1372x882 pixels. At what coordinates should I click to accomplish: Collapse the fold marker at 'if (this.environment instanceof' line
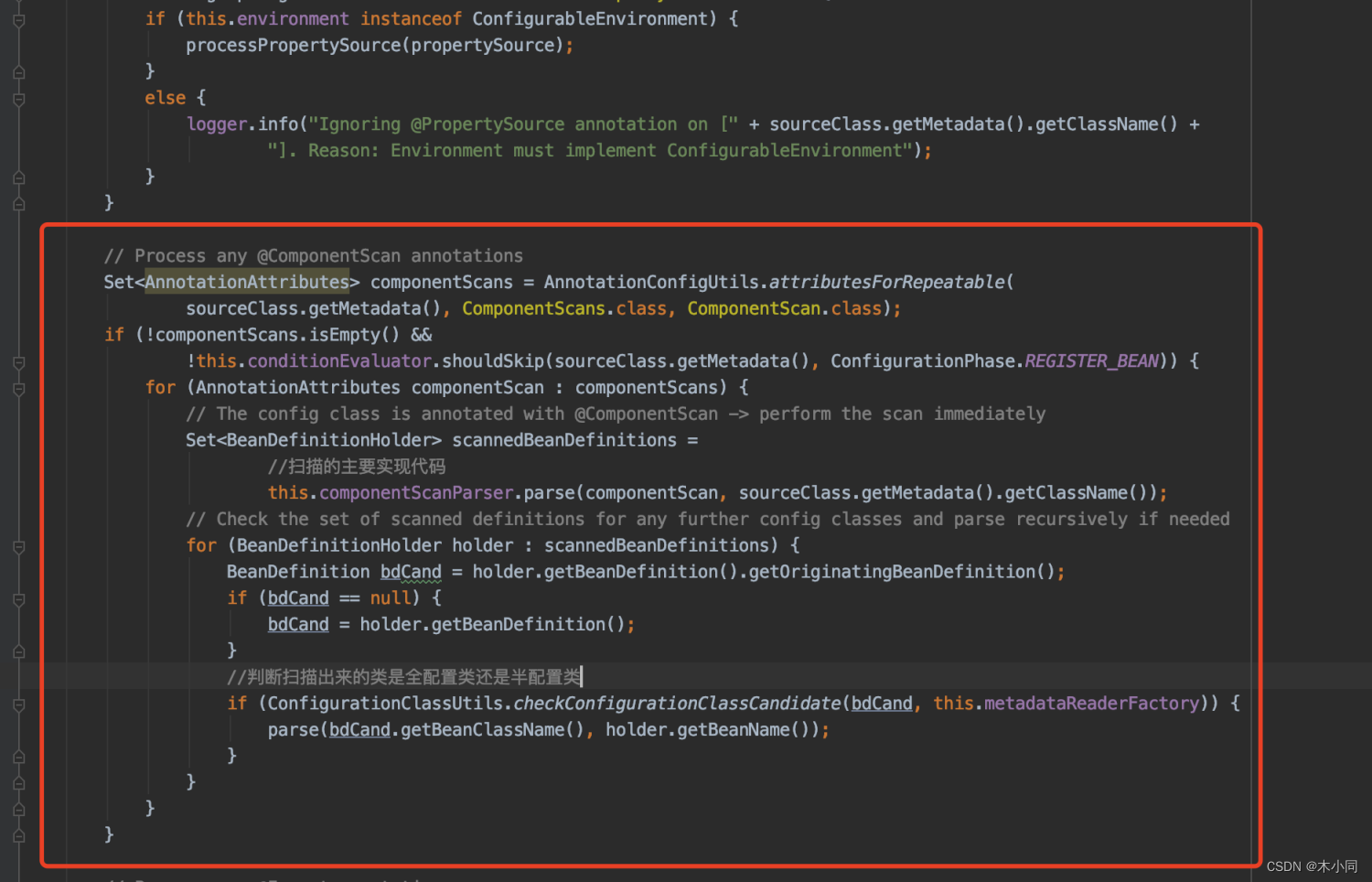(x=18, y=19)
